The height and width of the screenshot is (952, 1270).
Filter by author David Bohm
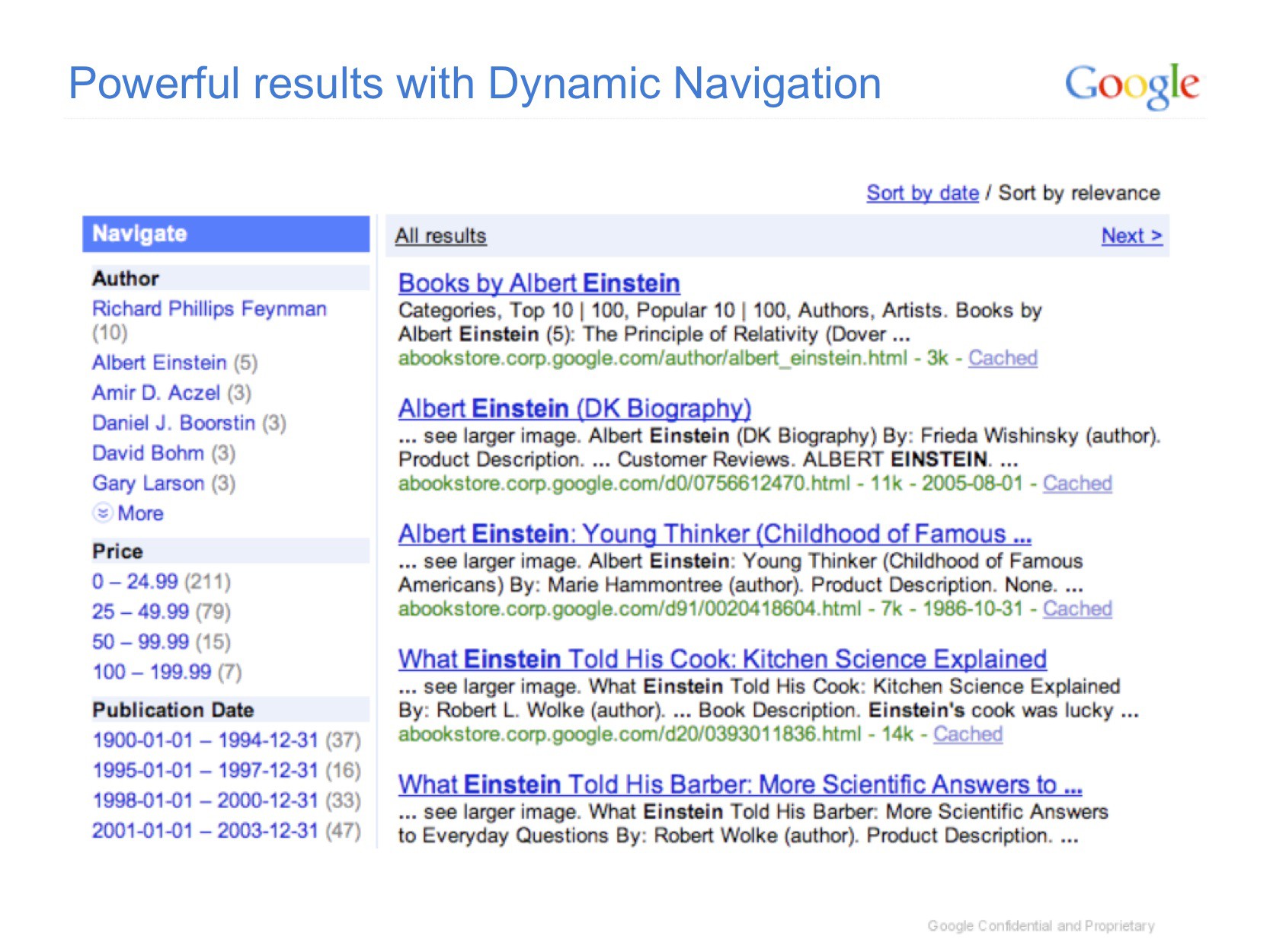[148, 453]
